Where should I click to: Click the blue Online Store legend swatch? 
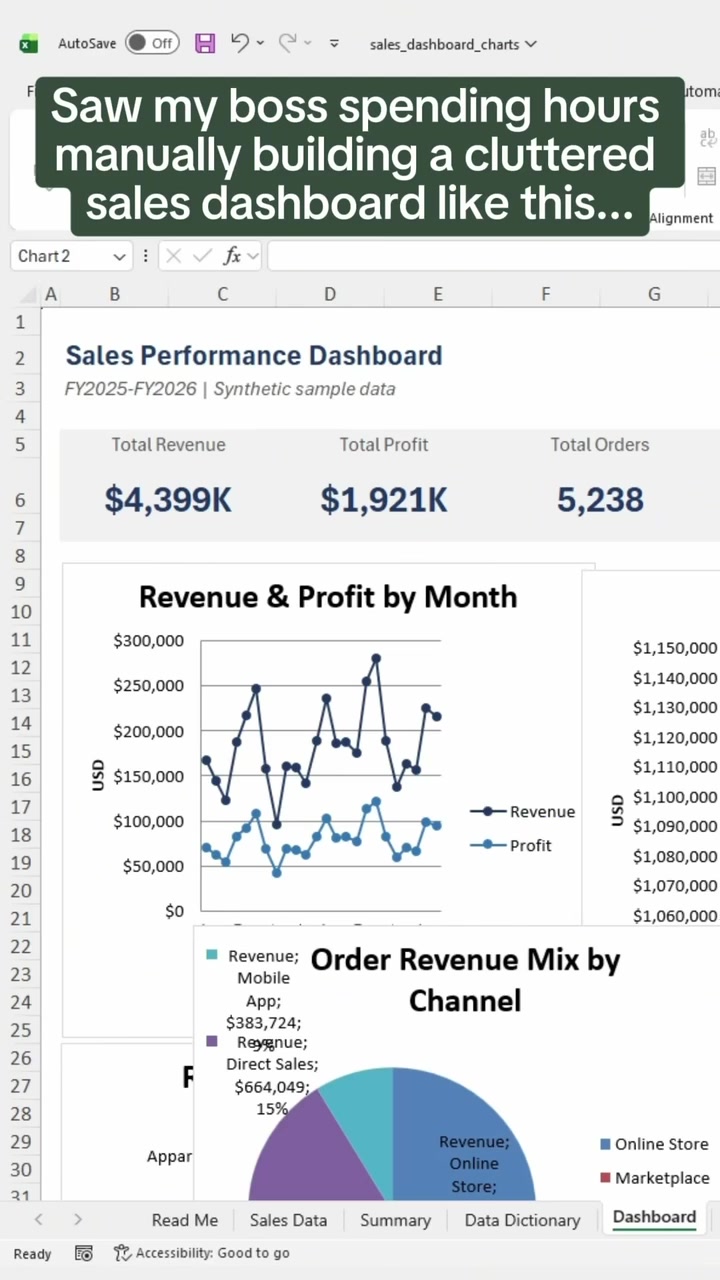click(605, 1145)
